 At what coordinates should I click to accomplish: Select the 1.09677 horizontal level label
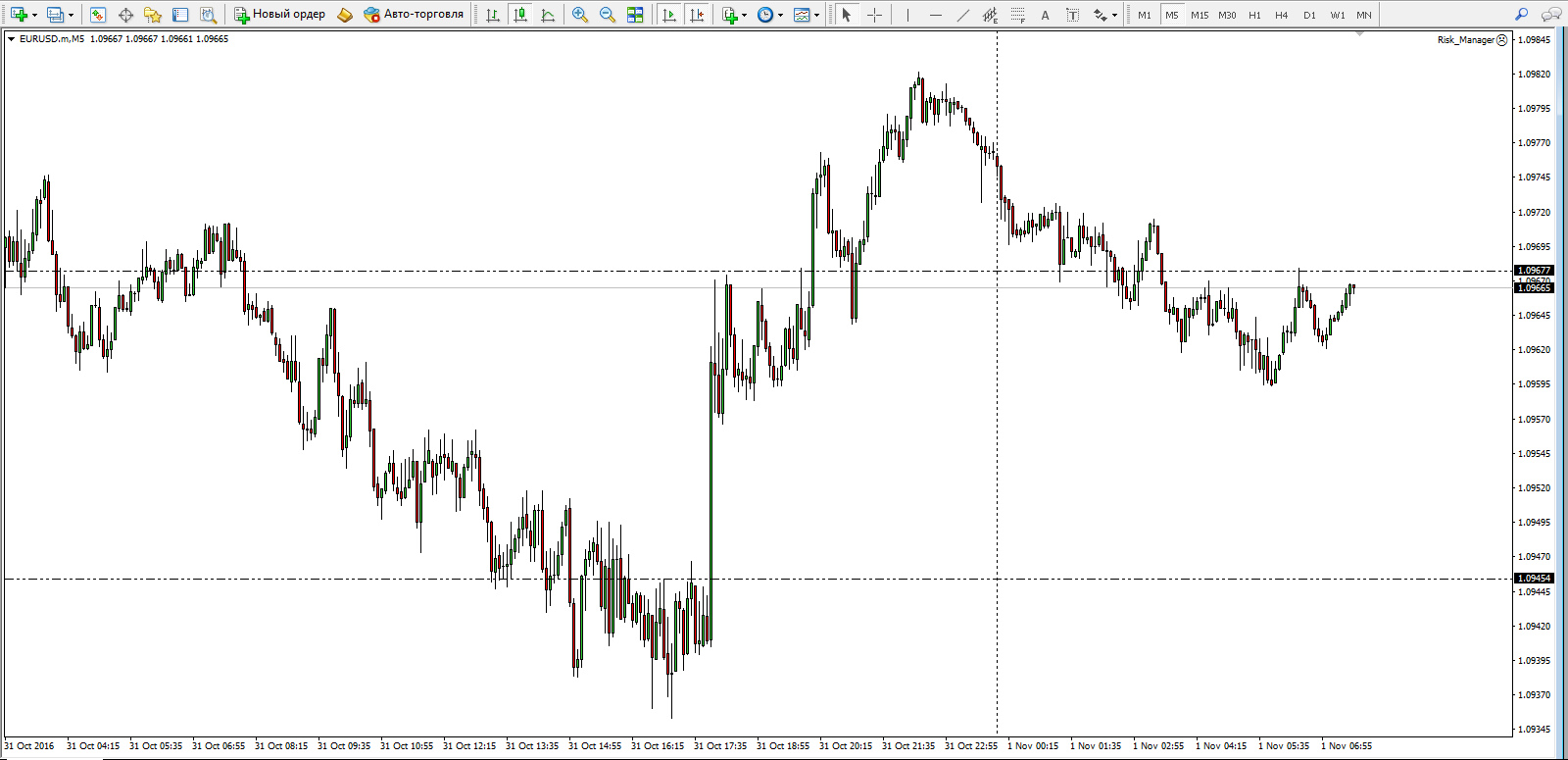(1534, 271)
